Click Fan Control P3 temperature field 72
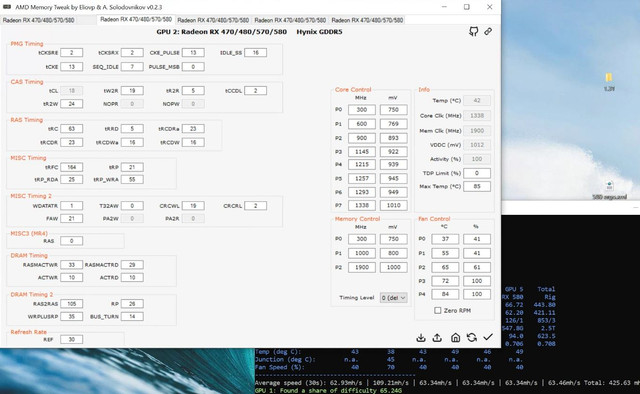640x394 pixels. pos(445,281)
